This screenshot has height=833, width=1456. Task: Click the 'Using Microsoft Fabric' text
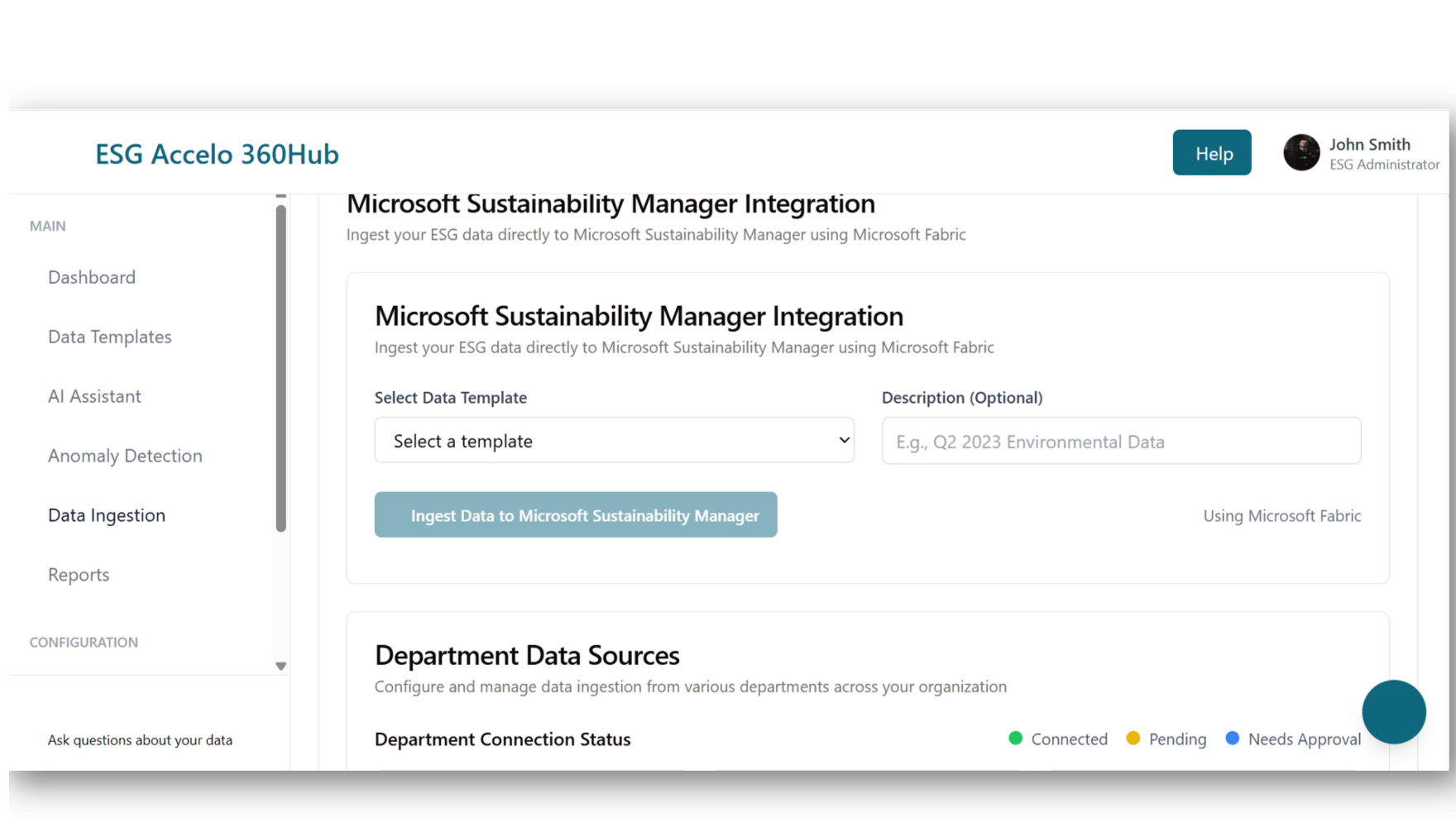[x=1281, y=516]
